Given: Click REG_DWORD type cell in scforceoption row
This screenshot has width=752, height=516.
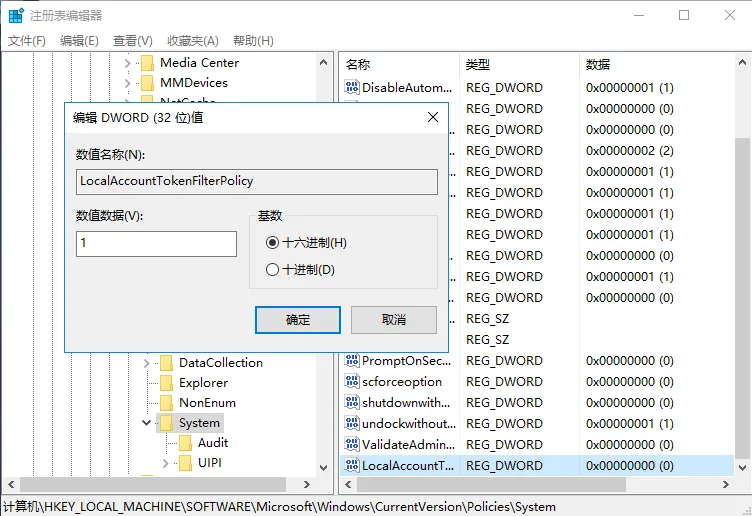Looking at the screenshot, I should click(x=504, y=382).
